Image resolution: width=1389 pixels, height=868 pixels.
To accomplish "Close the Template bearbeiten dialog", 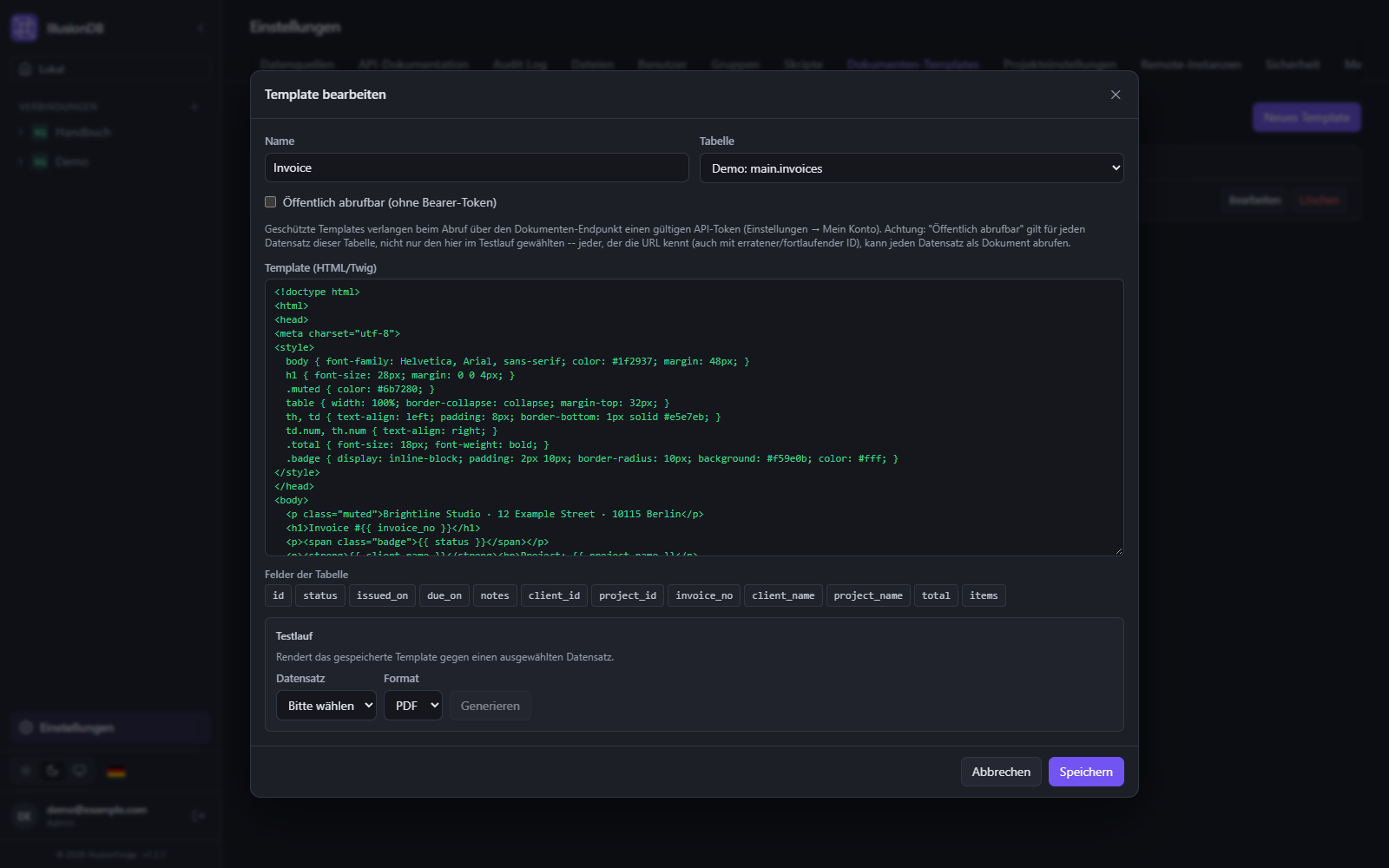I will coord(1116,95).
